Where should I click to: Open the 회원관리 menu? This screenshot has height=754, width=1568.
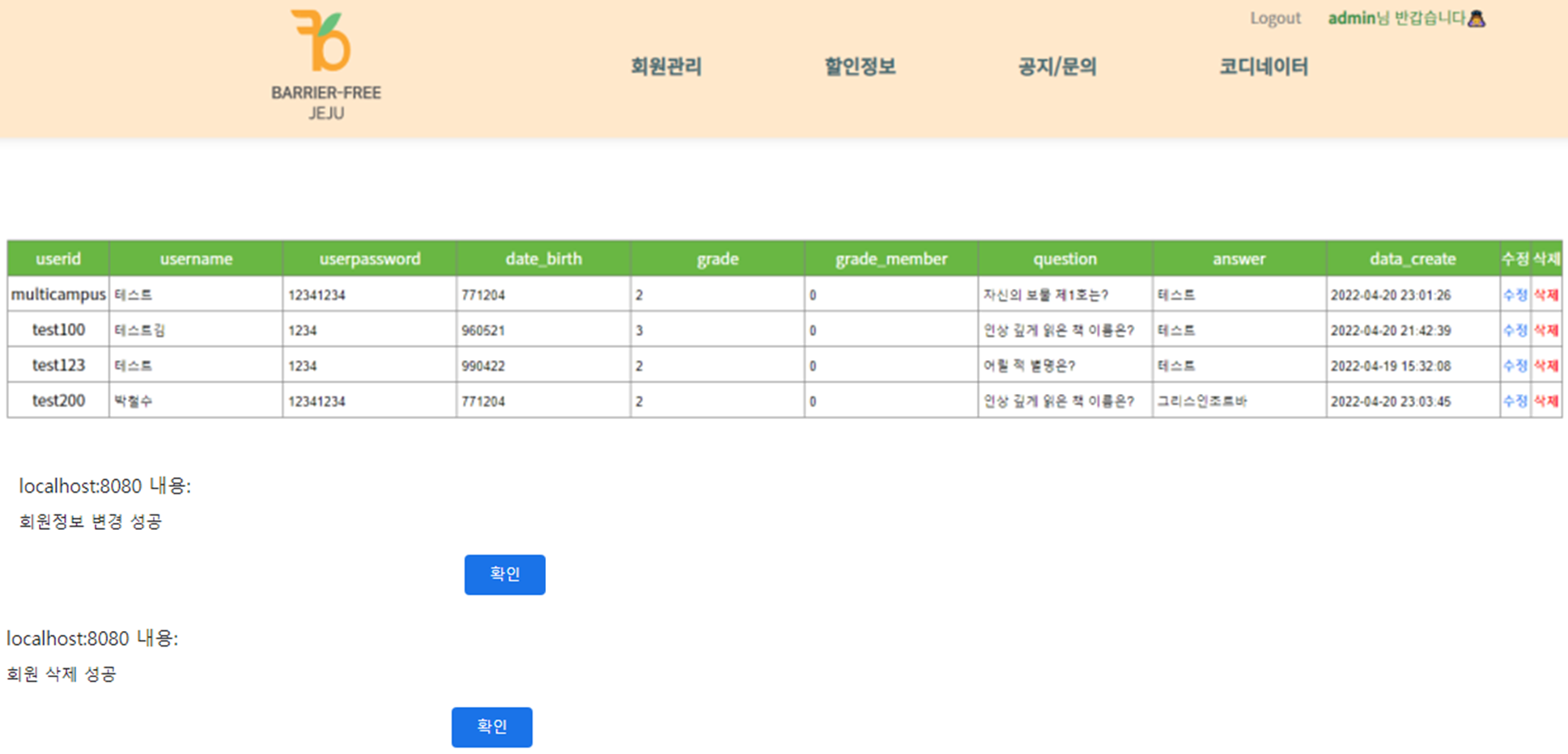(x=665, y=67)
